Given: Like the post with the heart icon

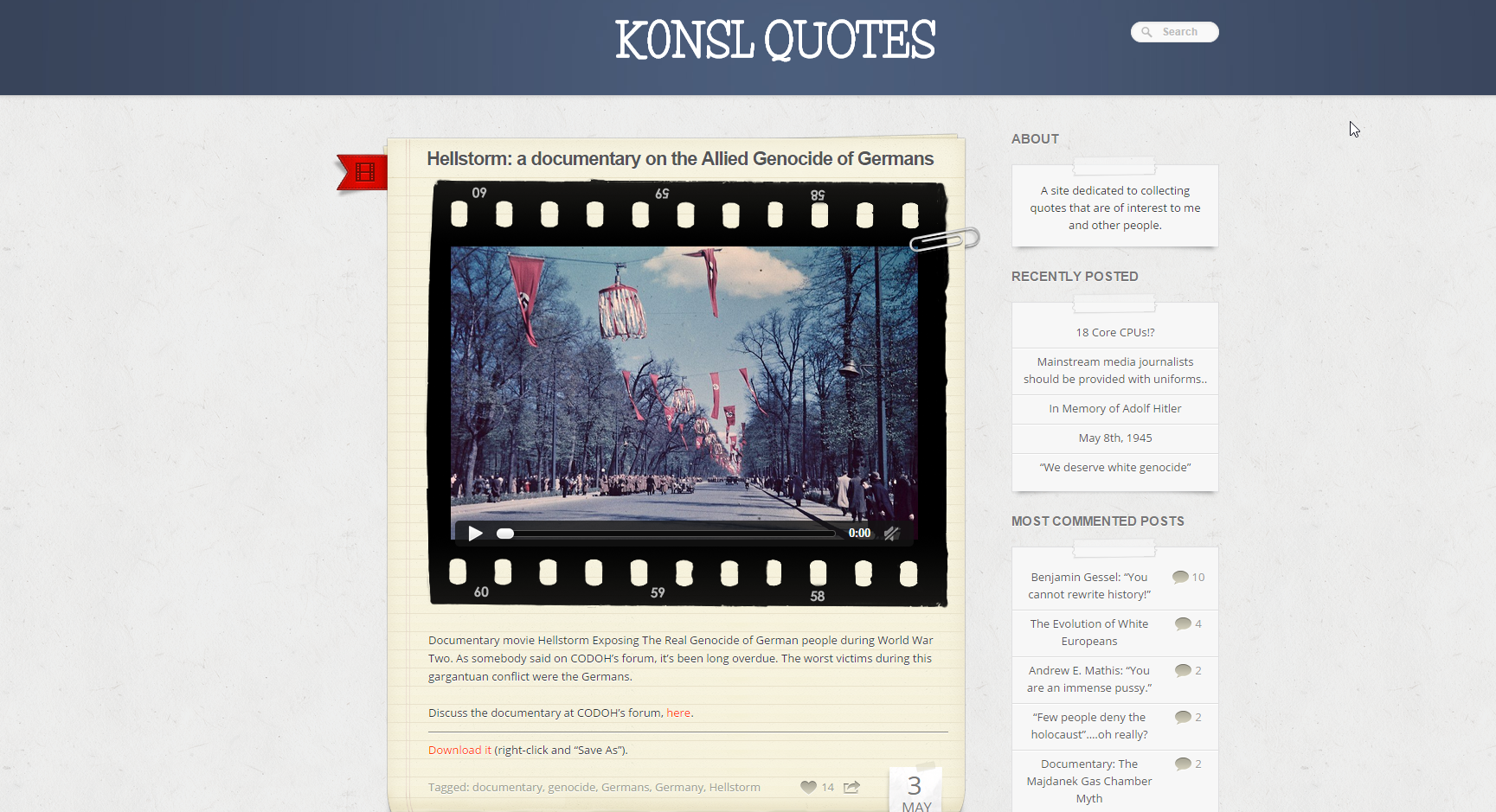Looking at the screenshot, I should tap(808, 787).
